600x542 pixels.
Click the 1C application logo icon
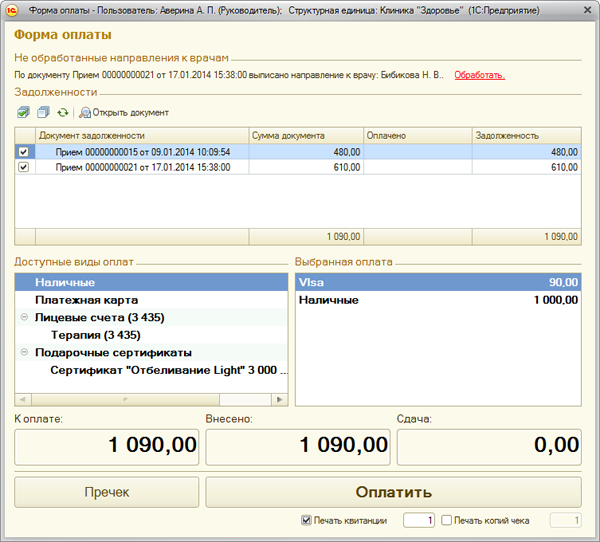tap(12, 10)
